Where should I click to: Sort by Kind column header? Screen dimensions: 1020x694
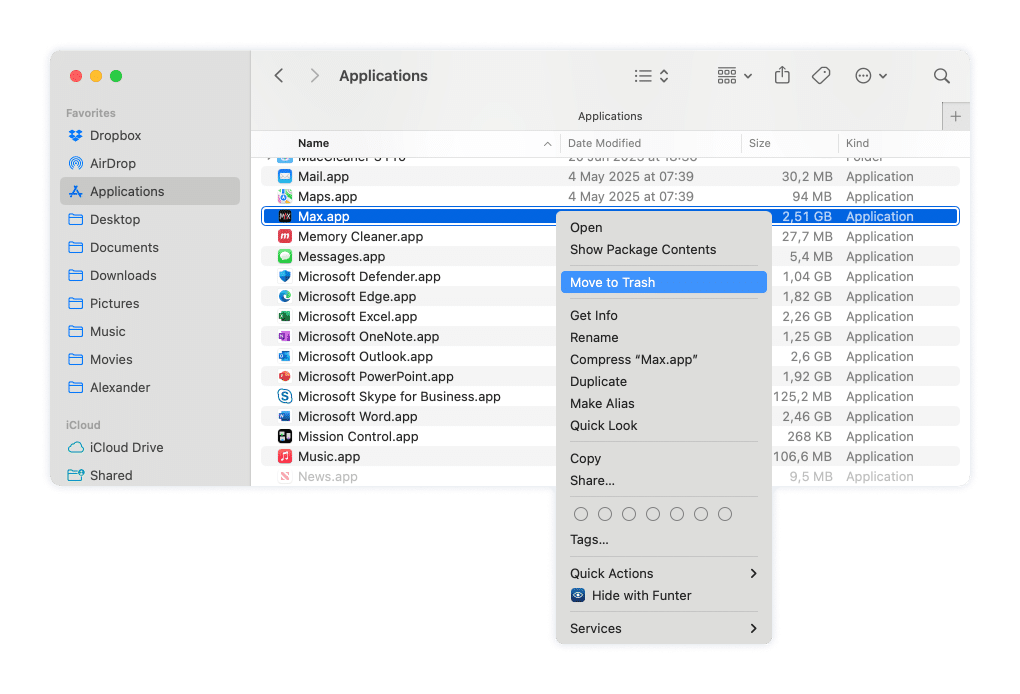point(857,143)
